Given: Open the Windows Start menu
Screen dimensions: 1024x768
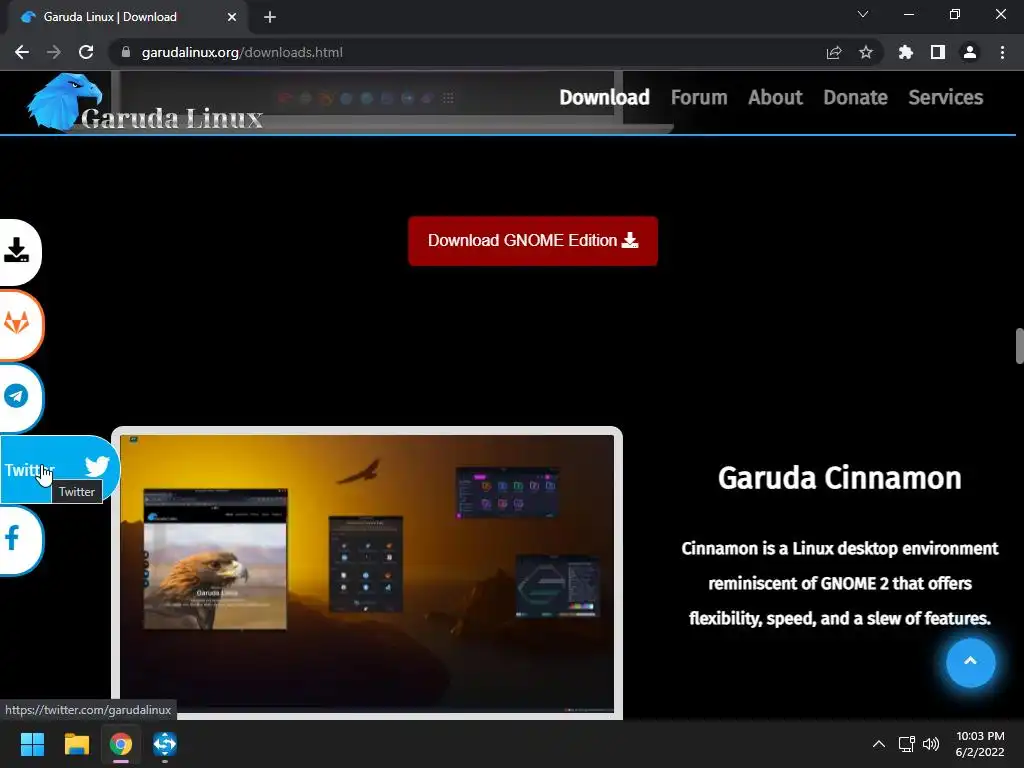Looking at the screenshot, I should coord(32,744).
